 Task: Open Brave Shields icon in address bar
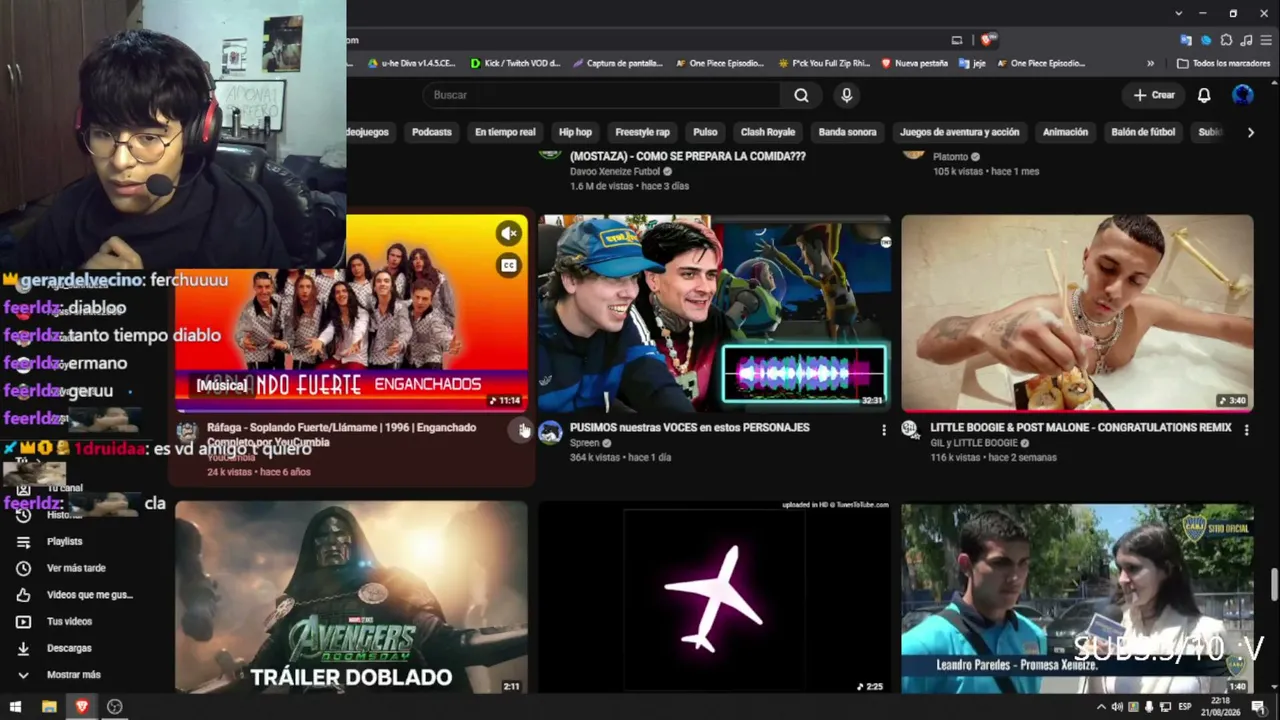(x=987, y=40)
